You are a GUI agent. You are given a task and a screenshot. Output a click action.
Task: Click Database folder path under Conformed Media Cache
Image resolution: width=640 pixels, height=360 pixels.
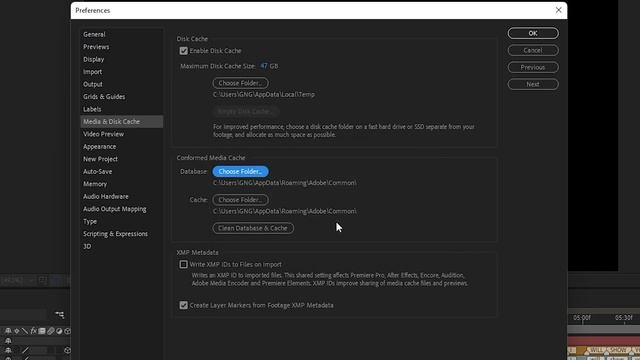[284, 183]
